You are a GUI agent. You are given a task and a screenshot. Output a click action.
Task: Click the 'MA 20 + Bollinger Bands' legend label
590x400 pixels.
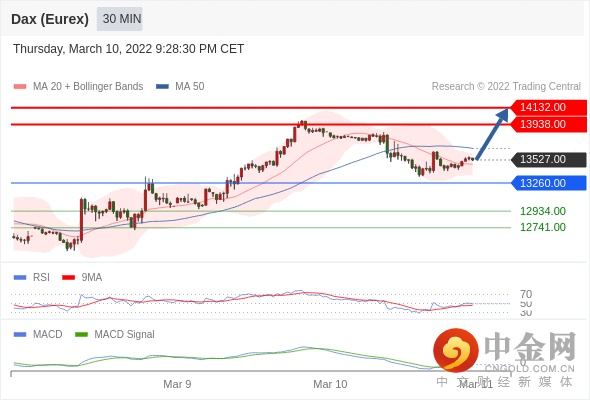(88, 87)
